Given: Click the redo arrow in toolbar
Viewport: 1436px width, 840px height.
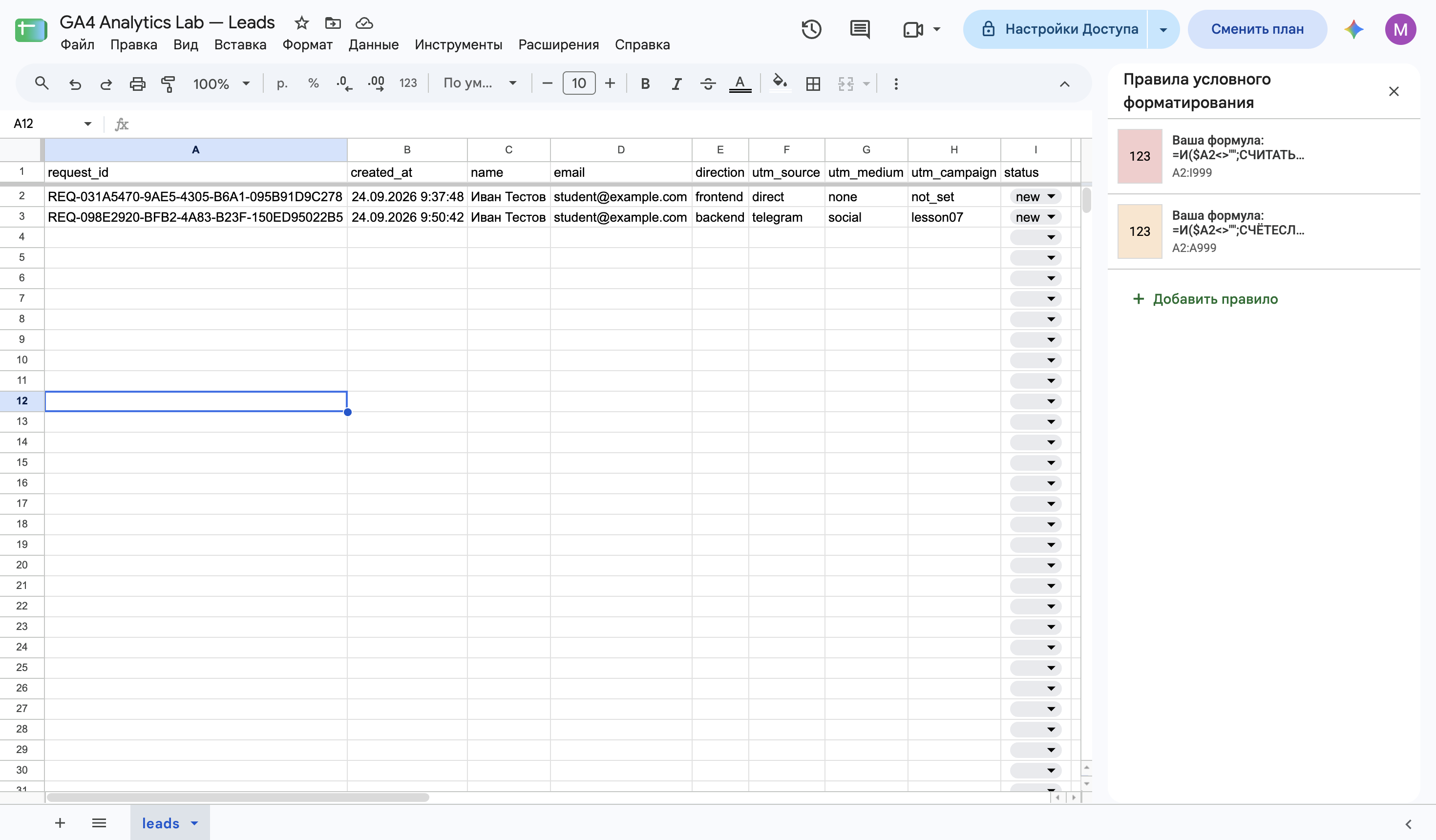Looking at the screenshot, I should click(x=106, y=84).
